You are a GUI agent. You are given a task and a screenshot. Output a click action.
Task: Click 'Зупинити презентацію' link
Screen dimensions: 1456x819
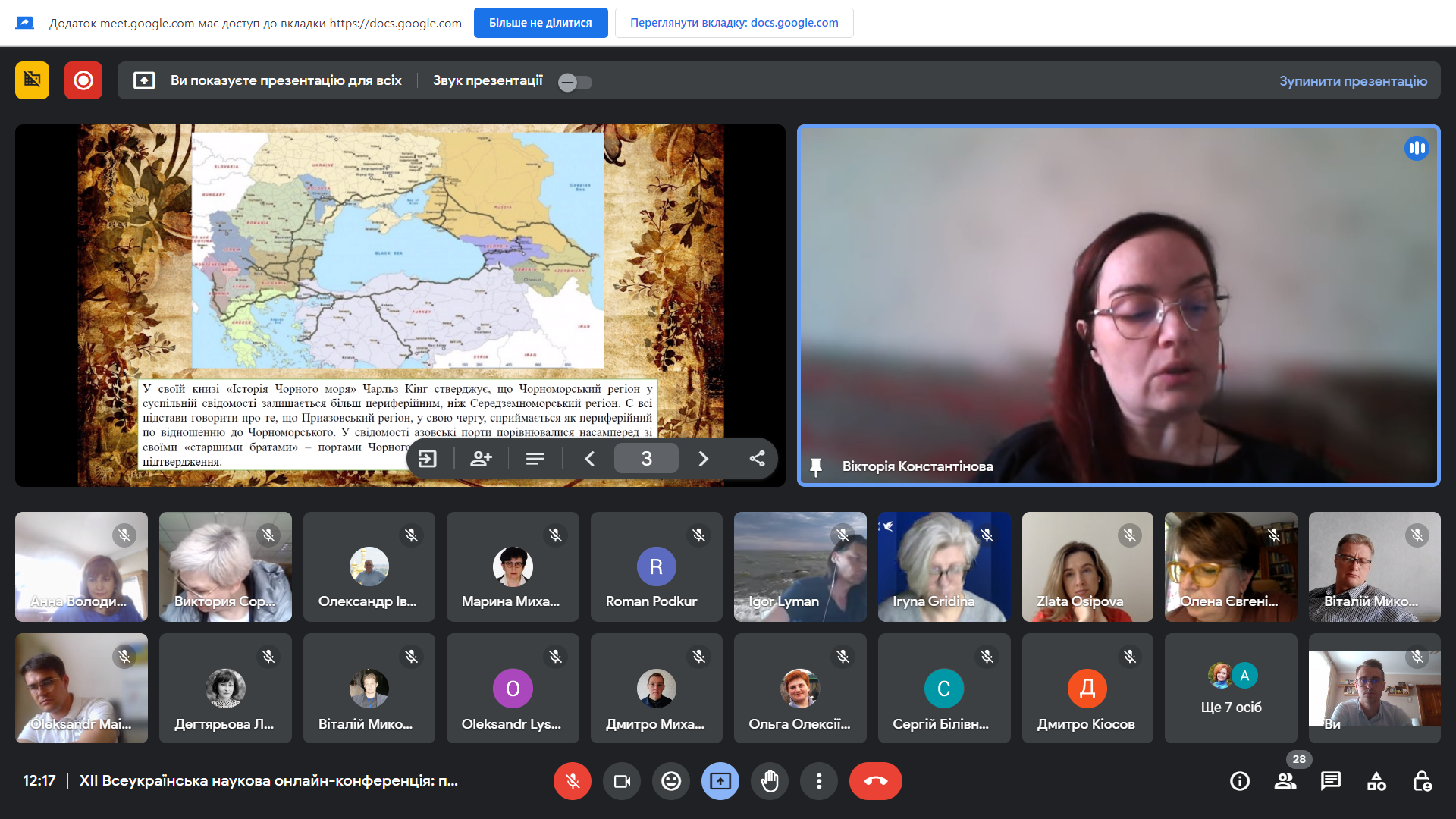[1352, 81]
